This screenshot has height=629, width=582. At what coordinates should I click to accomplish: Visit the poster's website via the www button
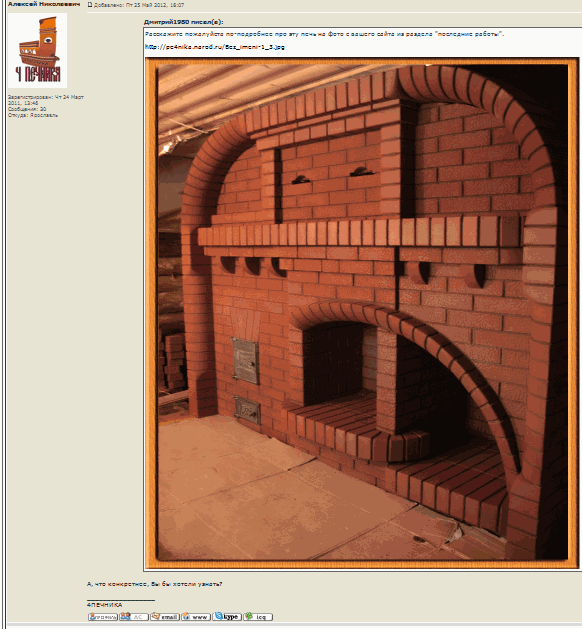tap(196, 617)
